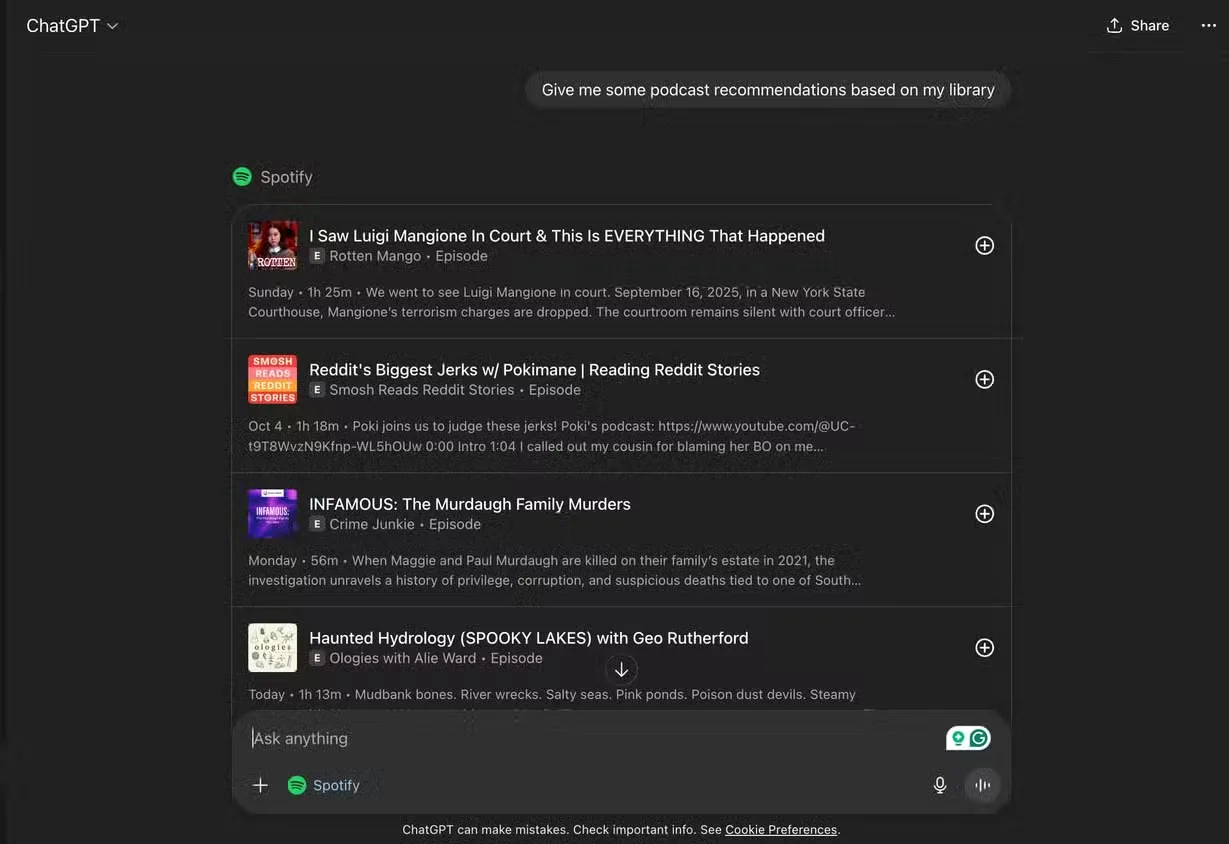
Task: Open the Ologies podcast cover thumbnail
Action: 273,648
